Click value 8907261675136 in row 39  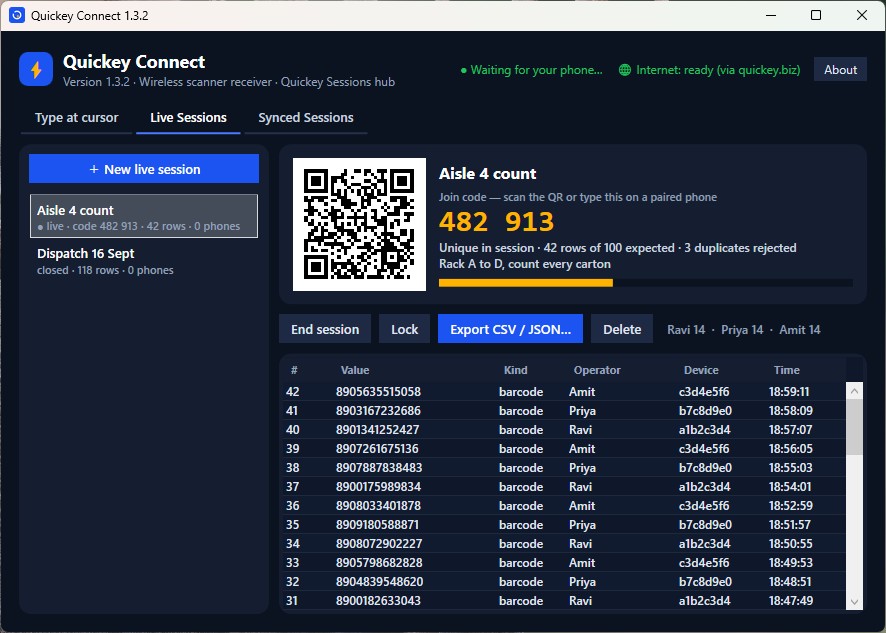(377, 449)
